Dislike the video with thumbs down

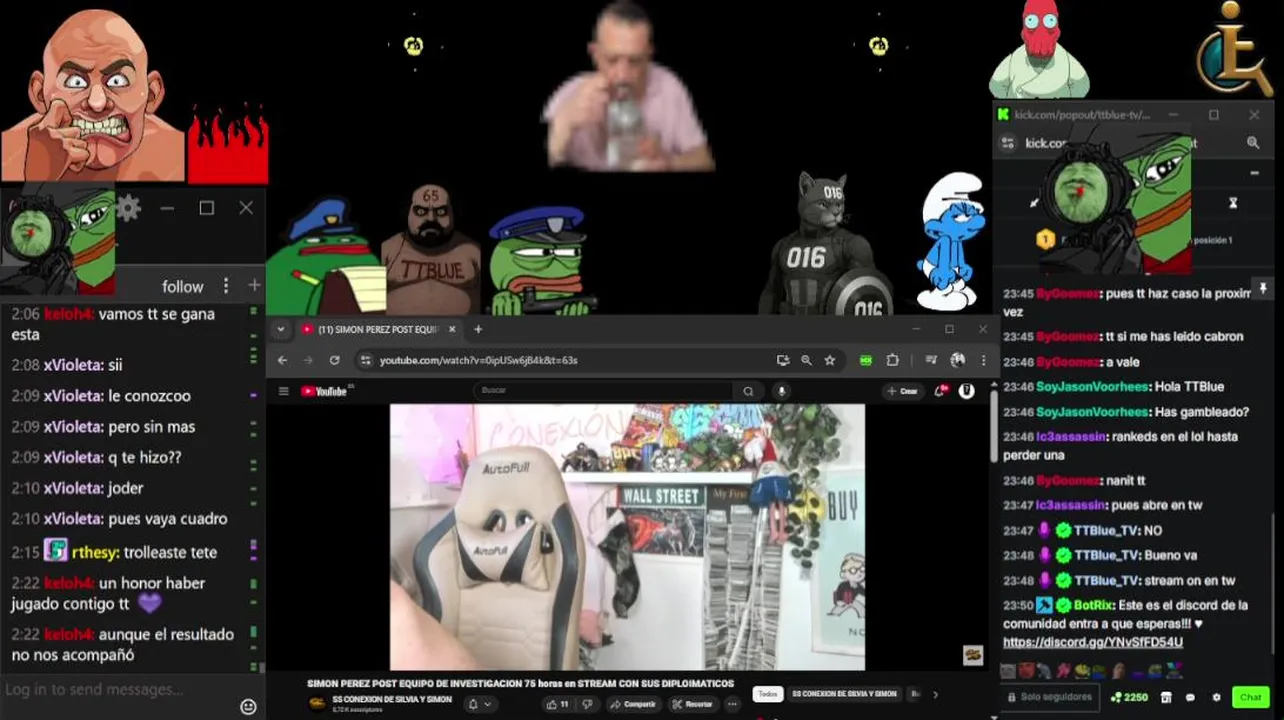point(588,704)
